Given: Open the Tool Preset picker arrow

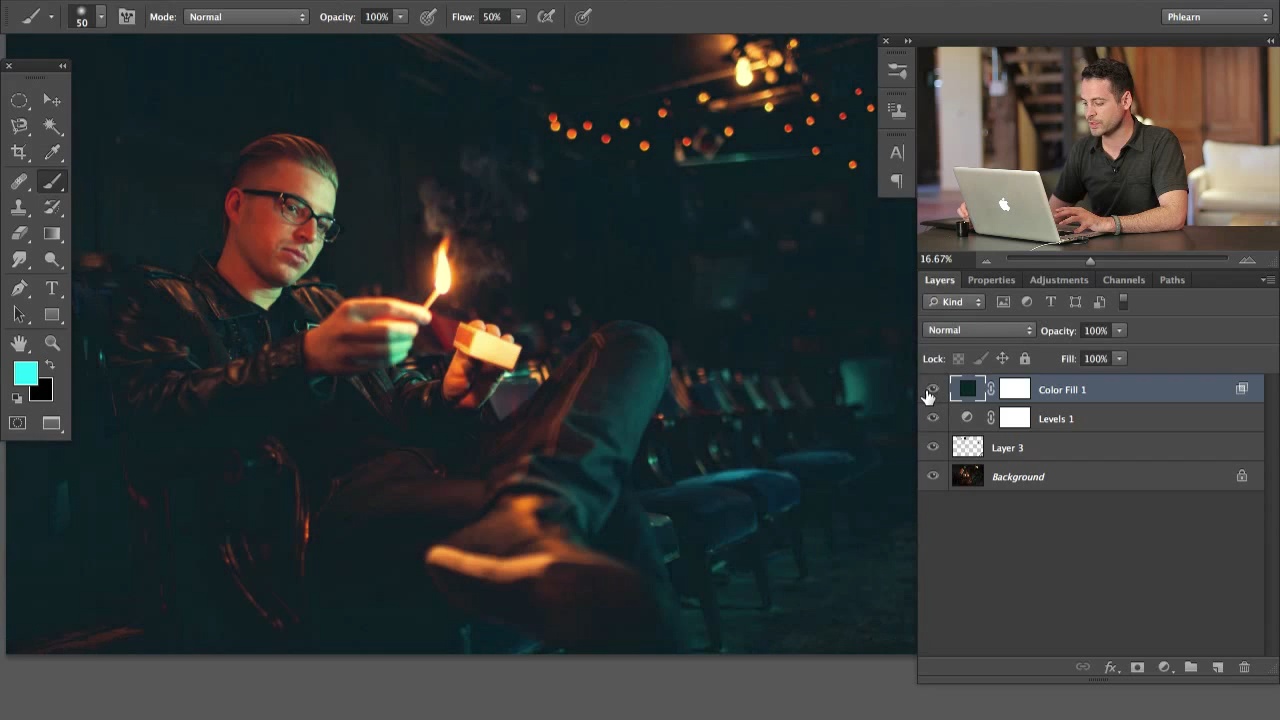Looking at the screenshot, I should click(x=52, y=17).
